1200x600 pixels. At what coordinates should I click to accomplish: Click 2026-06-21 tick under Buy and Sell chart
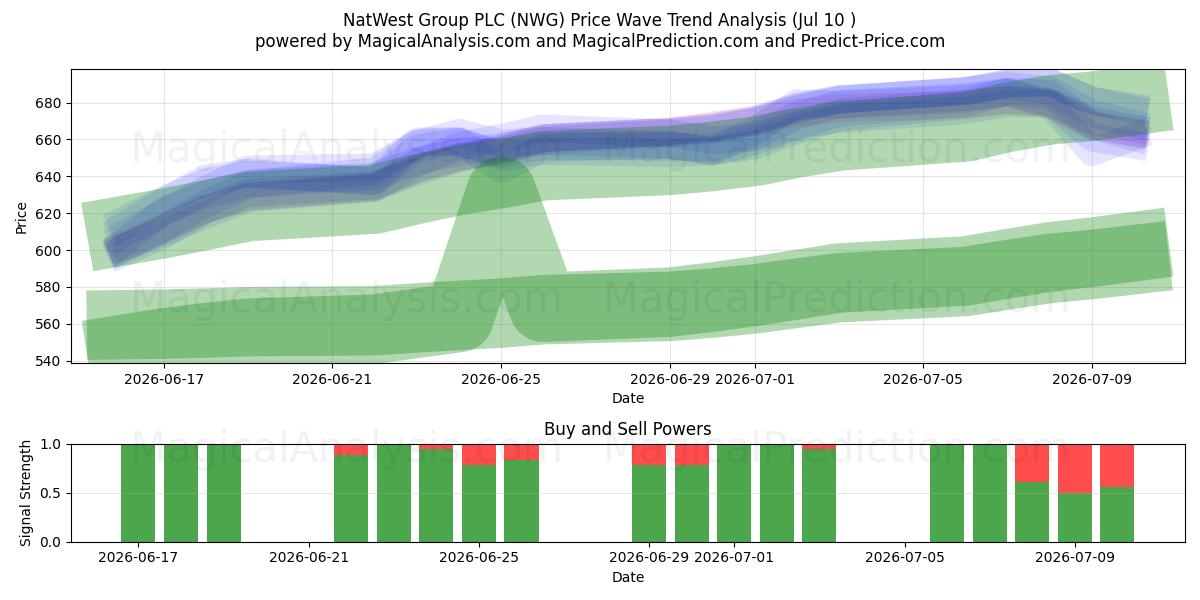[x=309, y=558]
